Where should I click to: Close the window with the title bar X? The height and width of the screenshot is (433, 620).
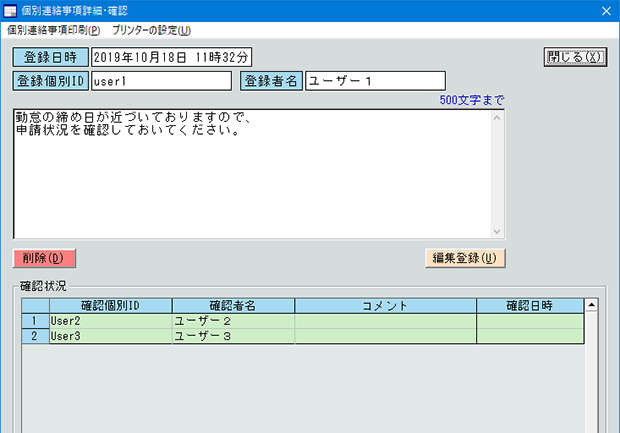[x=606, y=11]
